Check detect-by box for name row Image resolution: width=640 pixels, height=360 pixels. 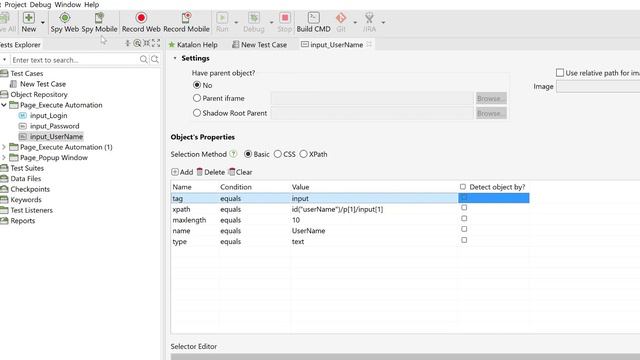[x=464, y=229]
